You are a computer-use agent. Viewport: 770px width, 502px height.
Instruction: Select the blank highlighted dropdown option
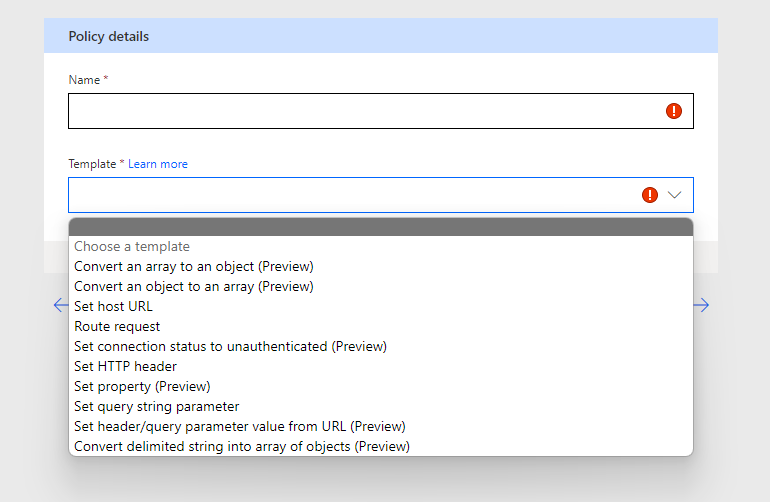tap(381, 227)
